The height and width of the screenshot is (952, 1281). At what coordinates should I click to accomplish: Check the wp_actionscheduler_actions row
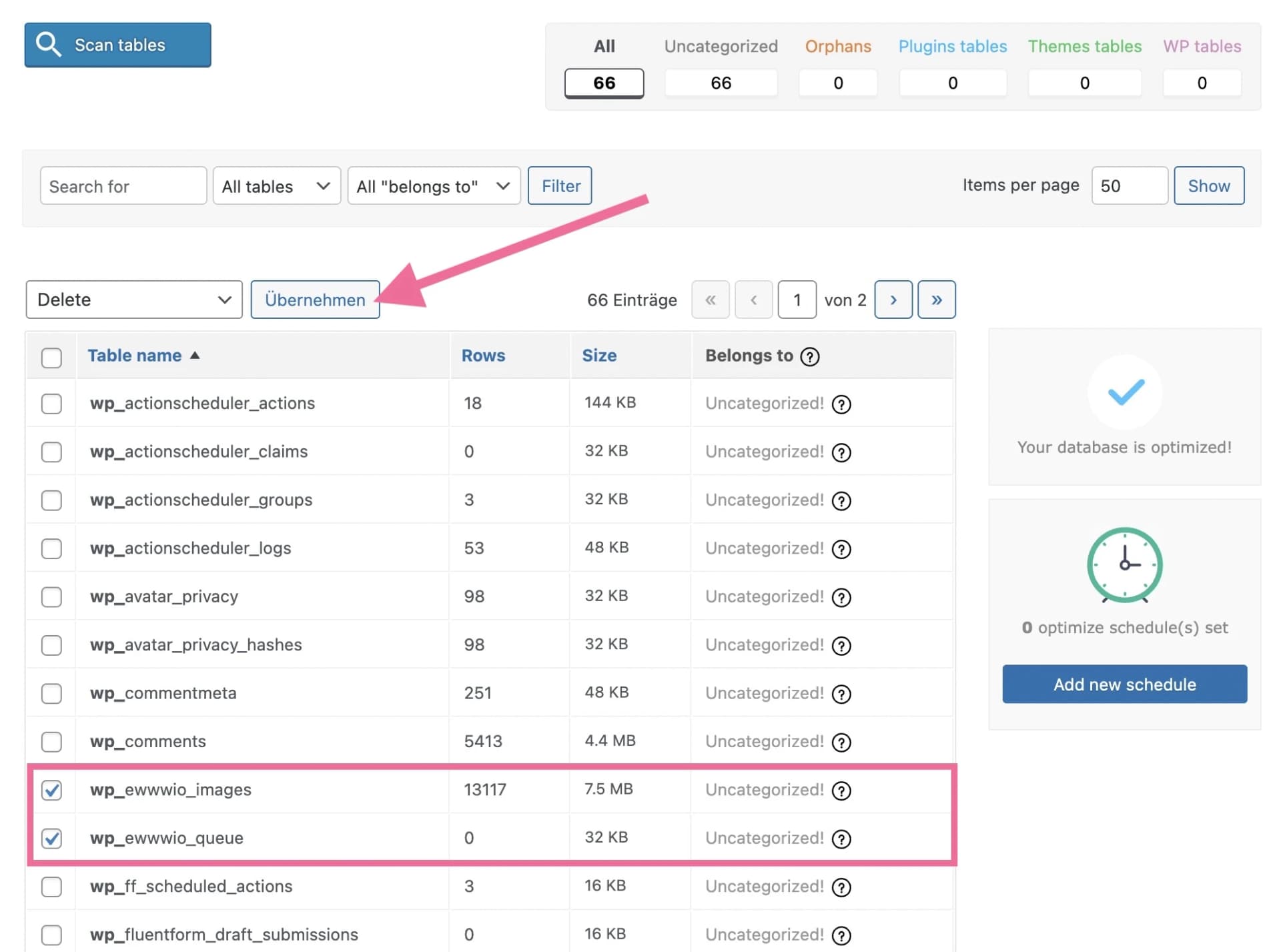[x=51, y=404]
